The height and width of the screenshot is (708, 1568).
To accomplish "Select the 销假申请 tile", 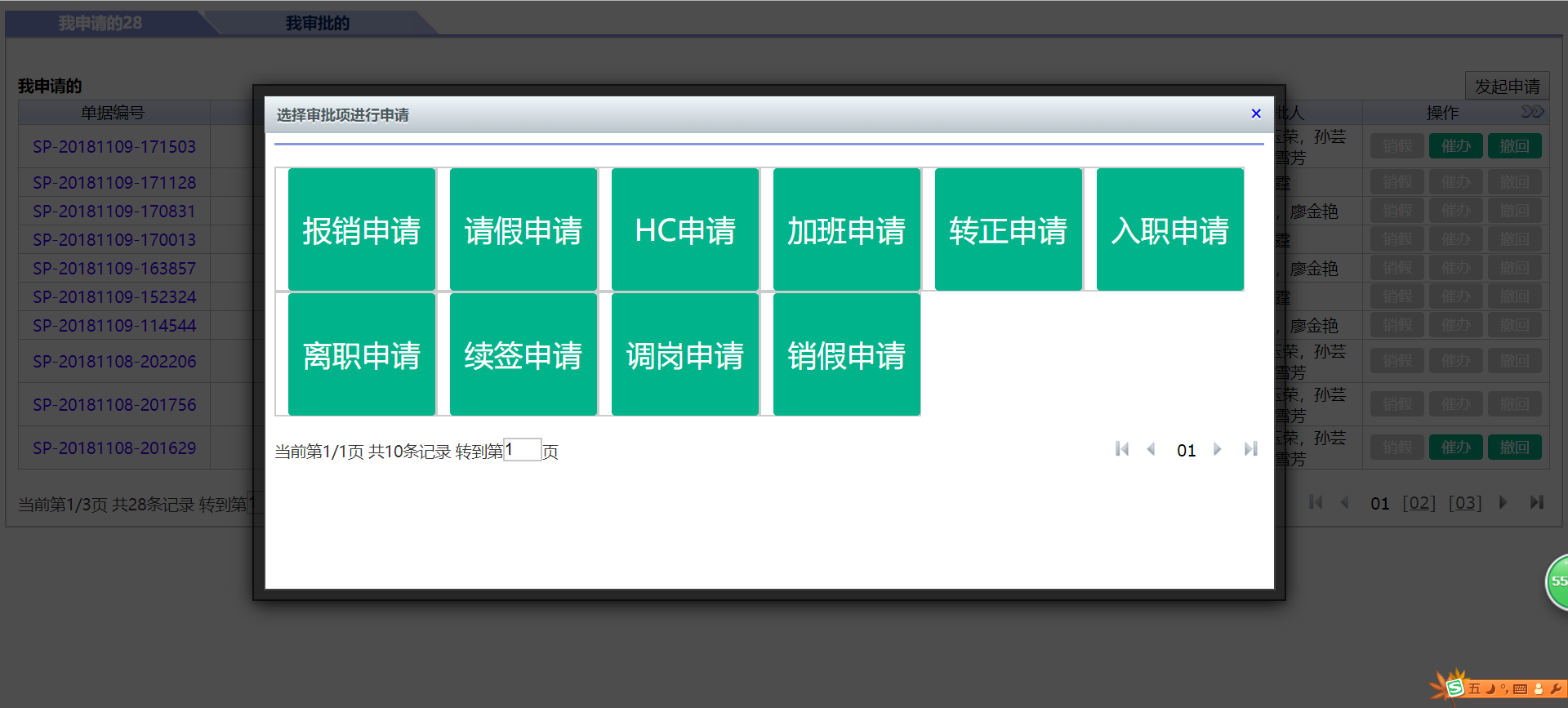I will (847, 354).
